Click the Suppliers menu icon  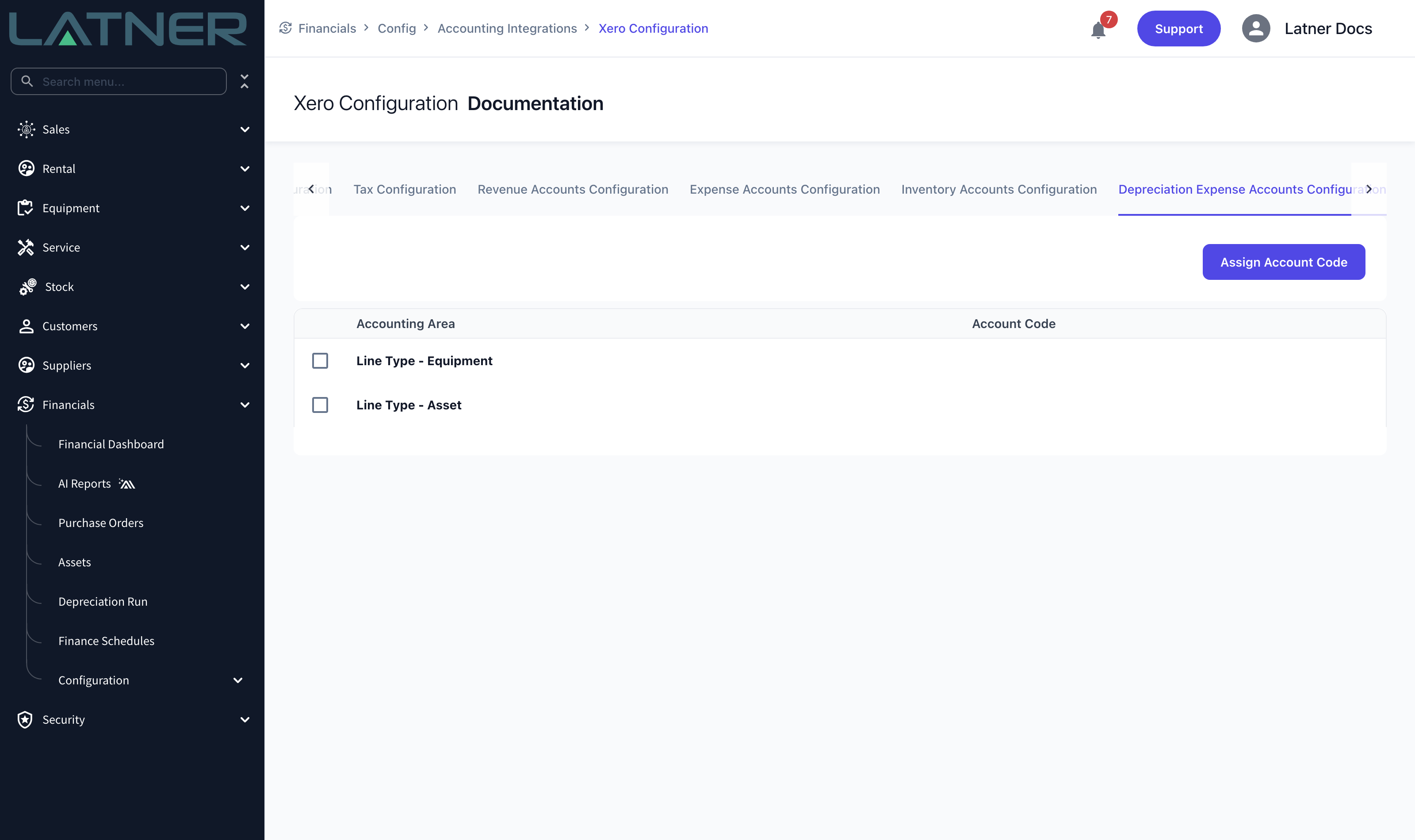pyautogui.click(x=26, y=365)
